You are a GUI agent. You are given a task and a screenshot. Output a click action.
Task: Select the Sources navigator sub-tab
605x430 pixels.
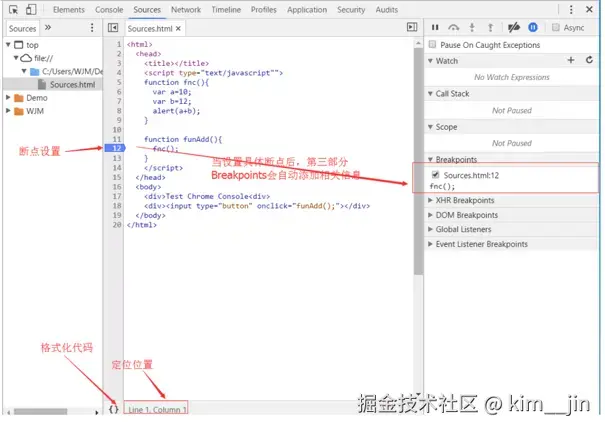click(x=22, y=29)
